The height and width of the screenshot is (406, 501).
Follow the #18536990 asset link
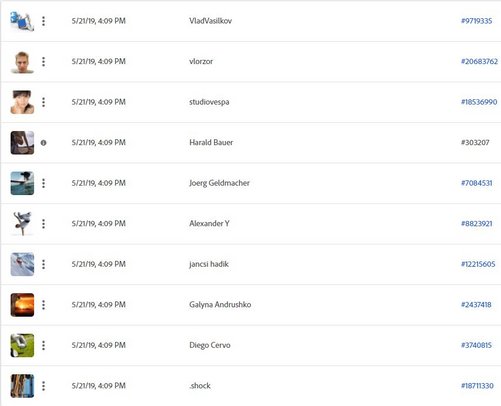pos(479,102)
